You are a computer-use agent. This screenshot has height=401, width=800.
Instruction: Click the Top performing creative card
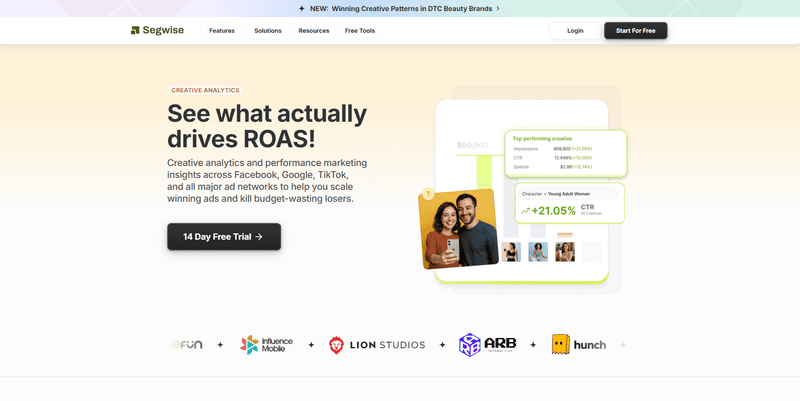566,152
